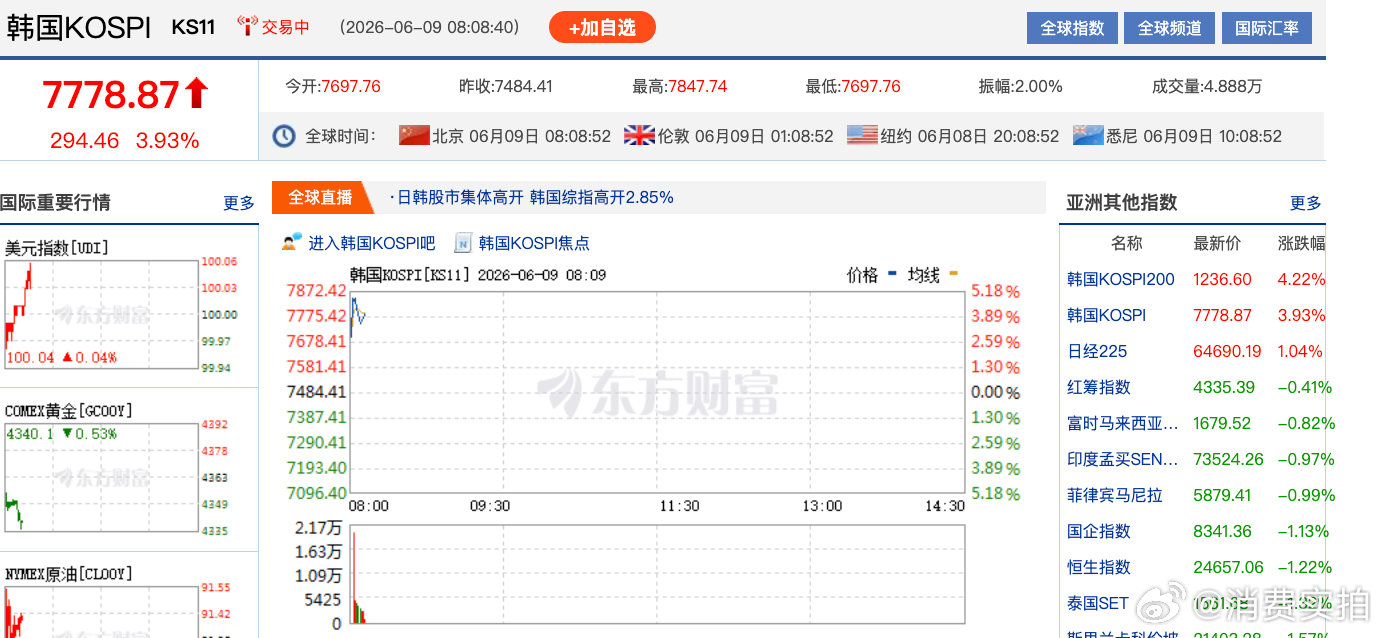Open 更多 link in 国际重要行情

[239, 203]
